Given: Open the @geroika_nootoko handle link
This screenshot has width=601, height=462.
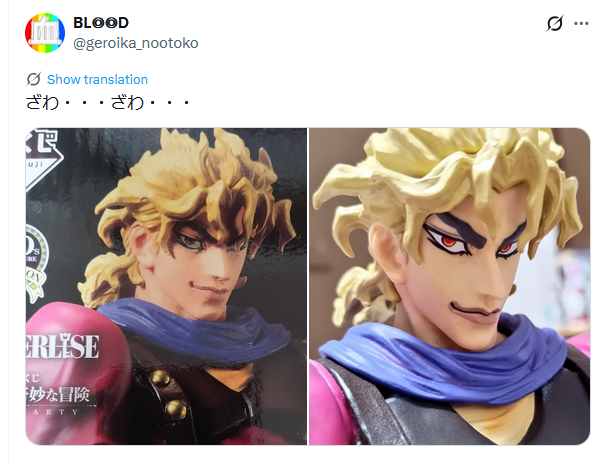Looking at the screenshot, I should 136,43.
